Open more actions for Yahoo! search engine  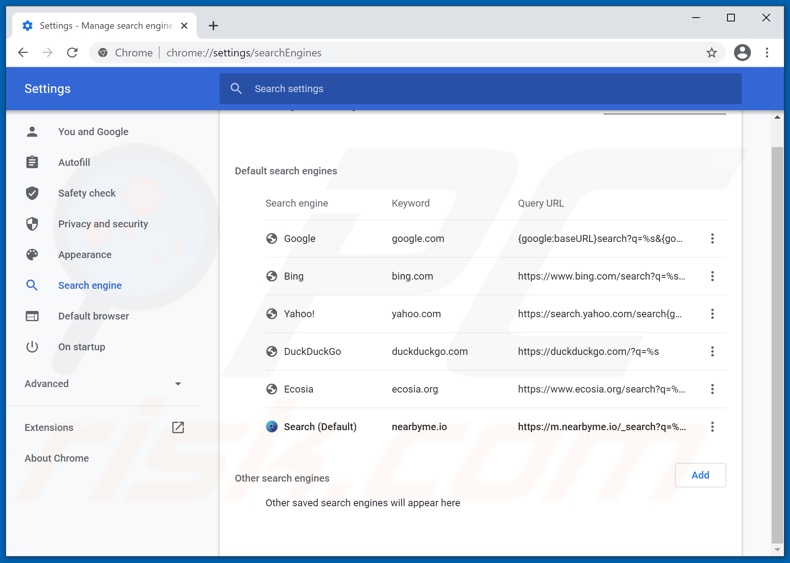point(712,314)
